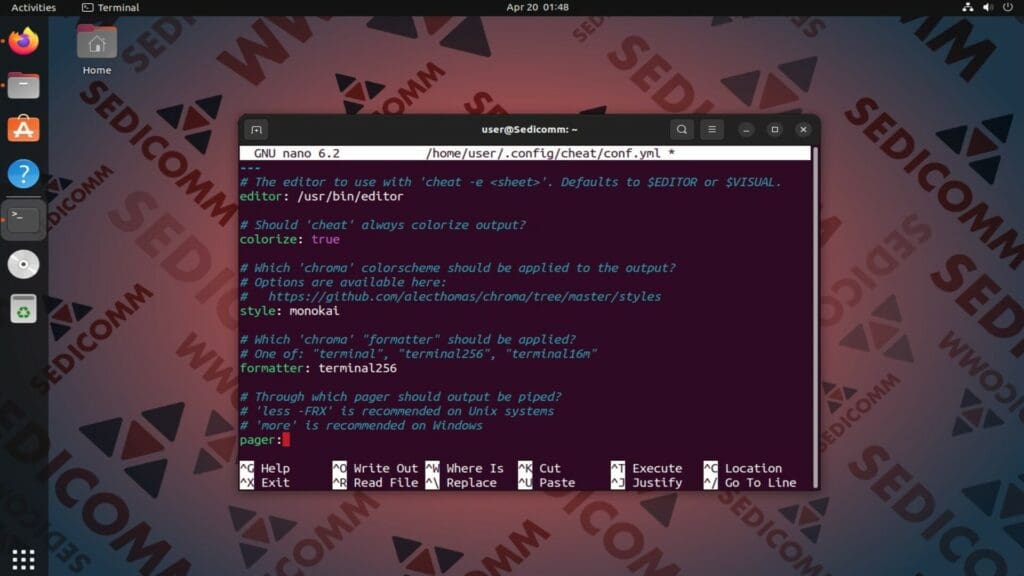Open the Terminal app menu in top bar
Viewport: 1024px width, 576px height.
coord(110,7)
